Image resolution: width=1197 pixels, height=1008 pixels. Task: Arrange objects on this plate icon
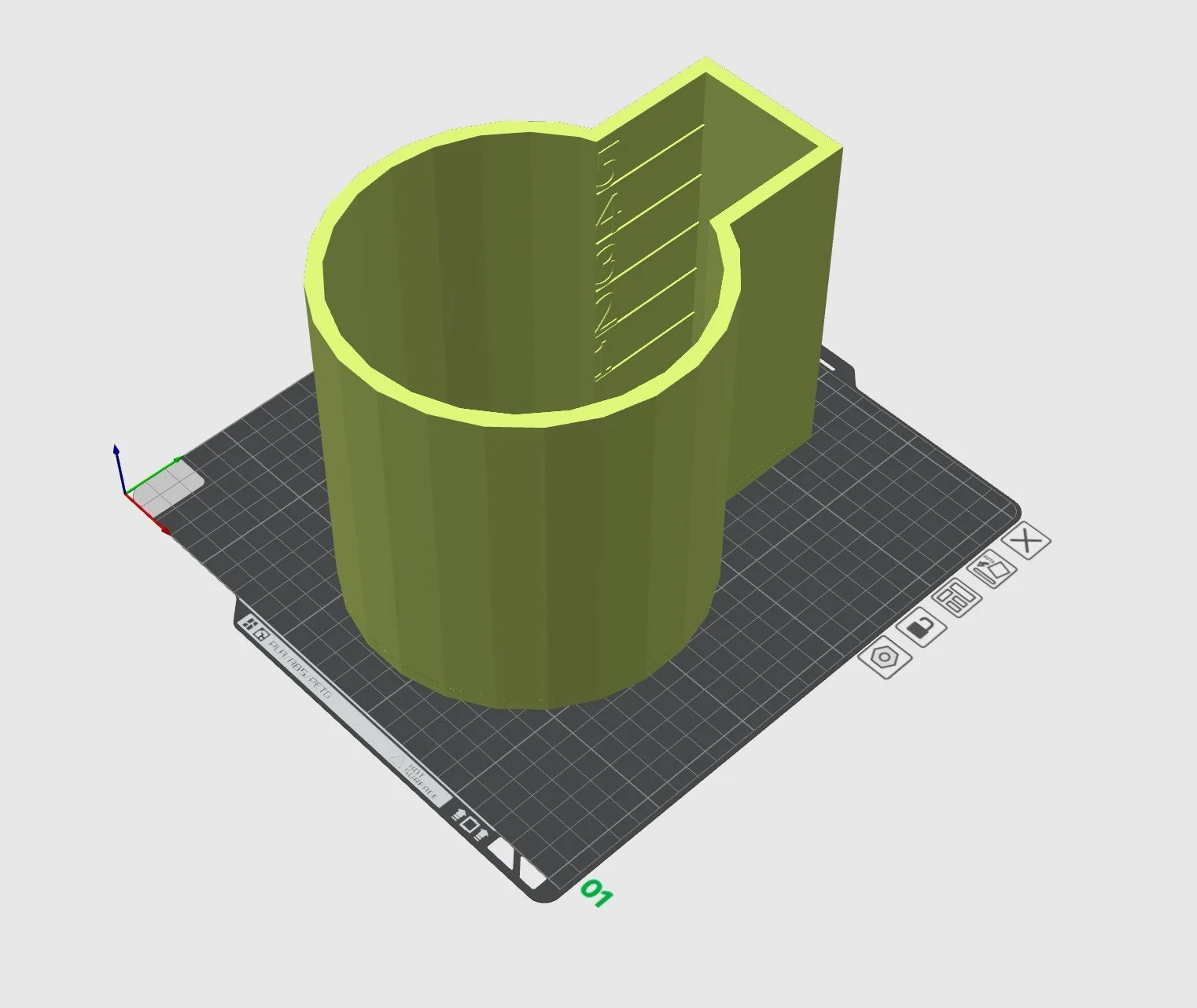[x=957, y=598]
